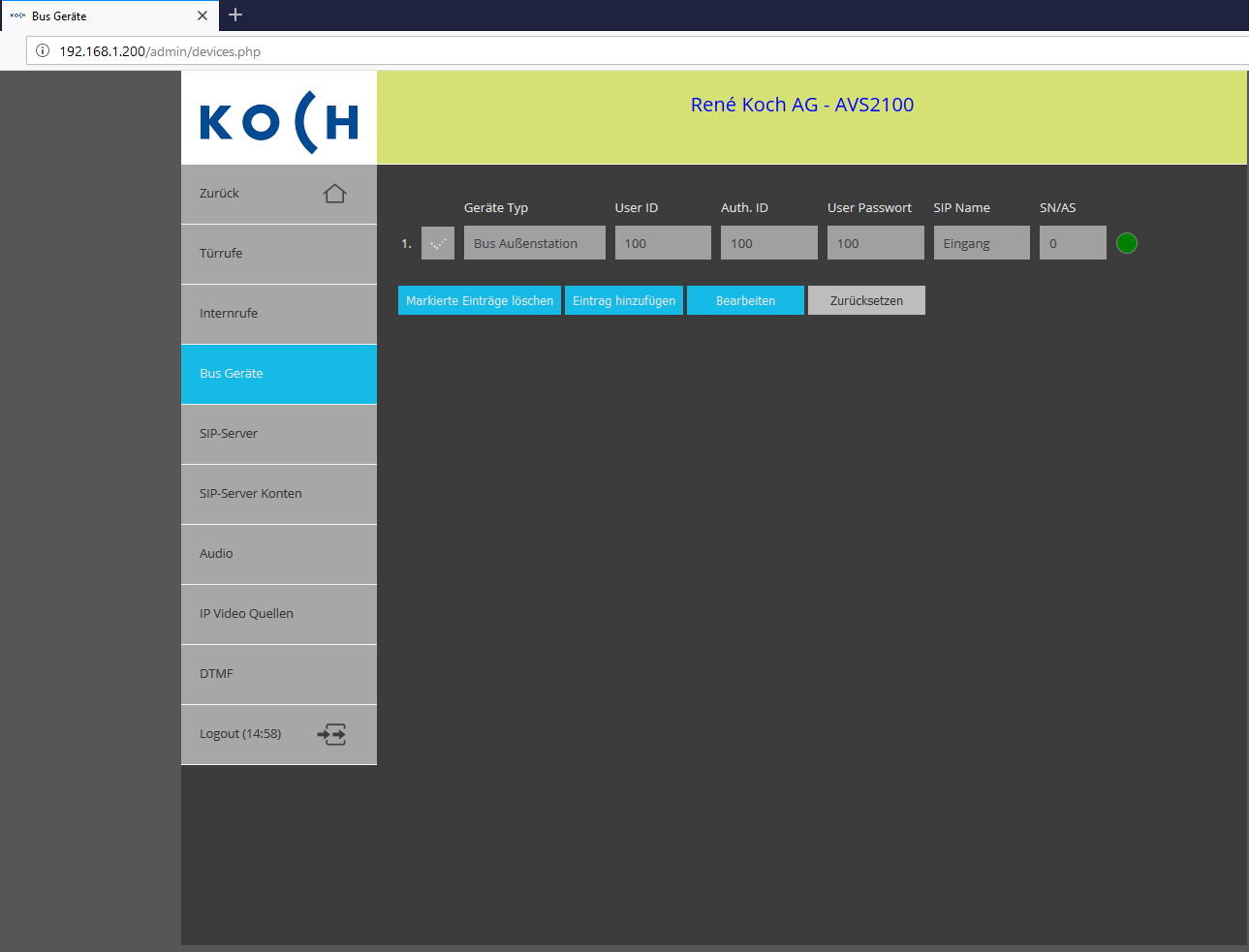
Task: Click the Geräte Typ field Bus Außenstation
Action: pos(535,243)
